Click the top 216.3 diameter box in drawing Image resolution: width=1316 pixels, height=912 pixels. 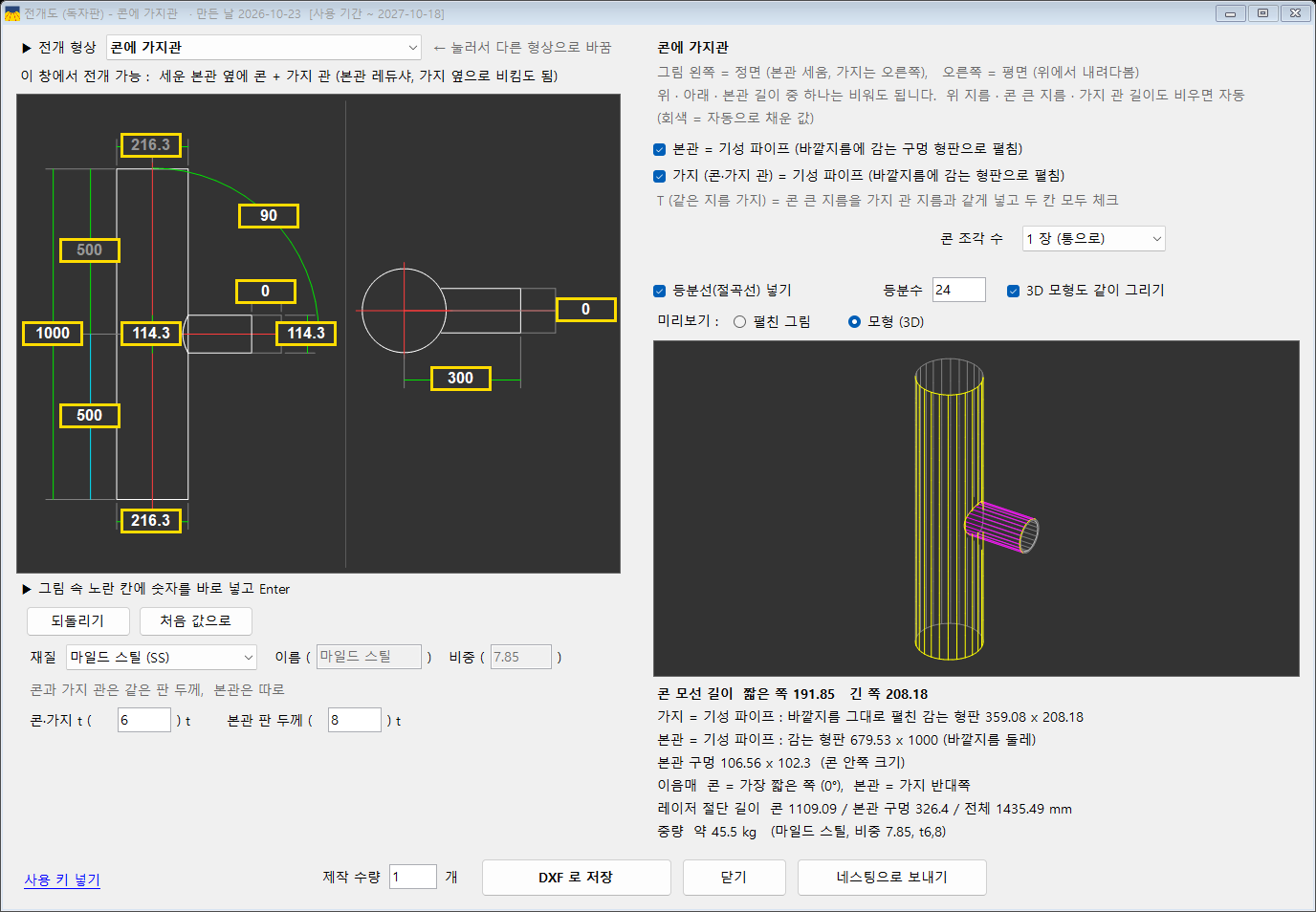tap(151, 145)
